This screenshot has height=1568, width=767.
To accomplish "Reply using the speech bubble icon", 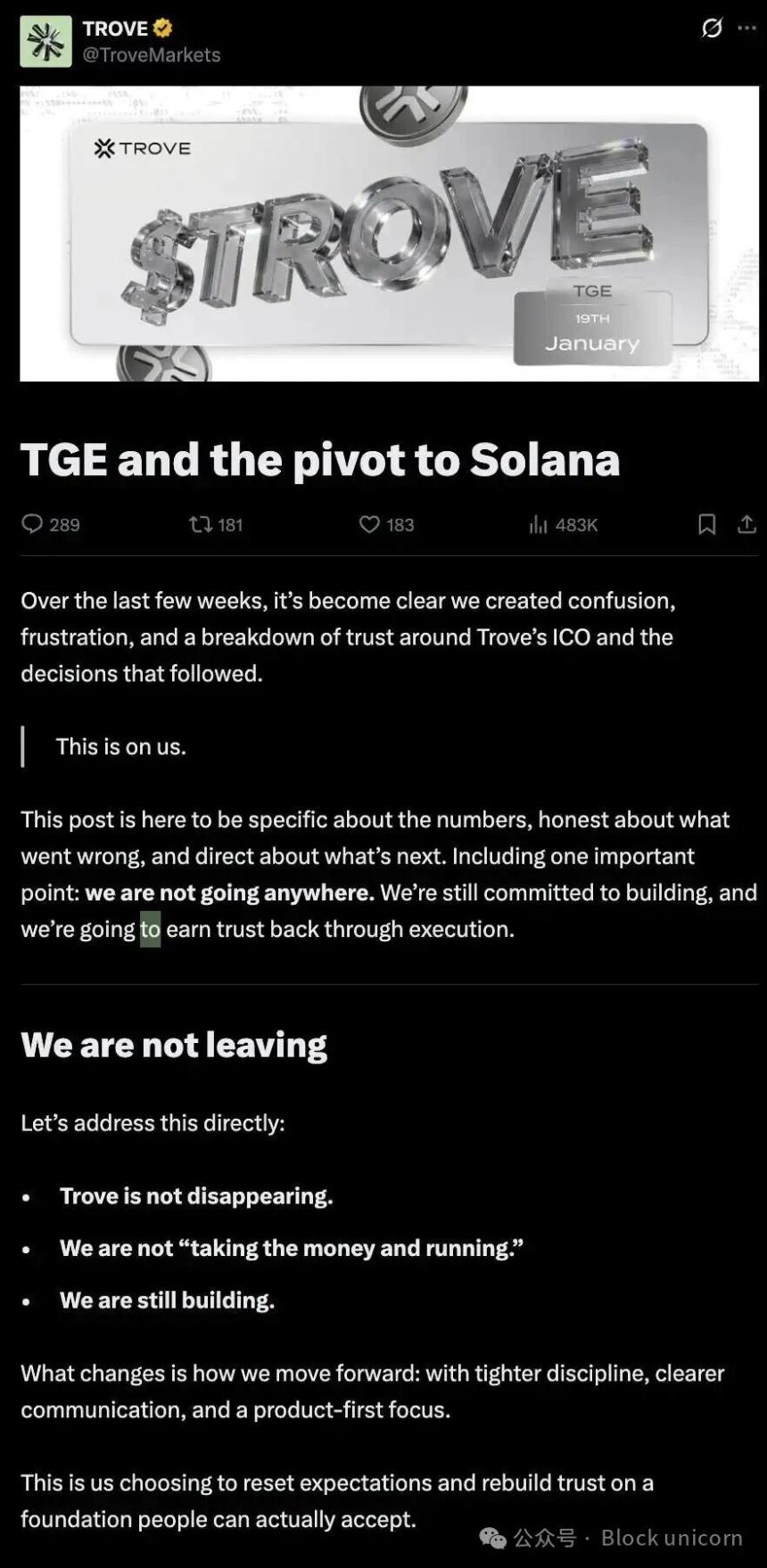I will (33, 525).
